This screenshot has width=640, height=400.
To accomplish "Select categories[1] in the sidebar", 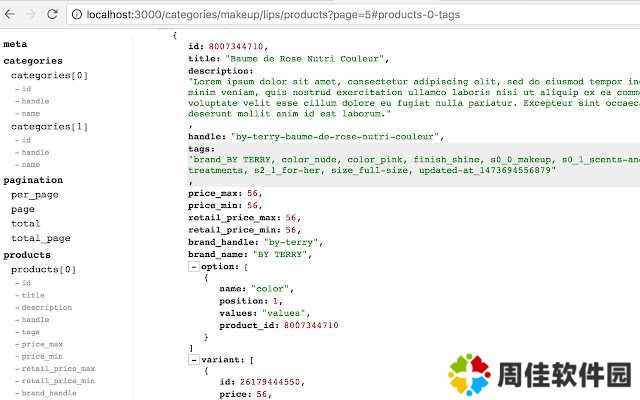I will 49,127.
